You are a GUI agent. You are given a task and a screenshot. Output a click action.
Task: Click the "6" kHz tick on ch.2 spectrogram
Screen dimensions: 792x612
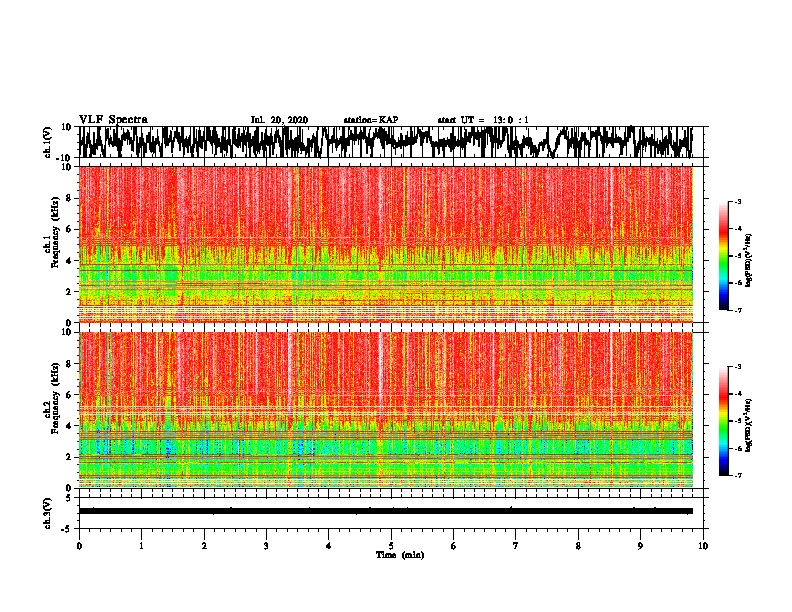(x=69, y=395)
